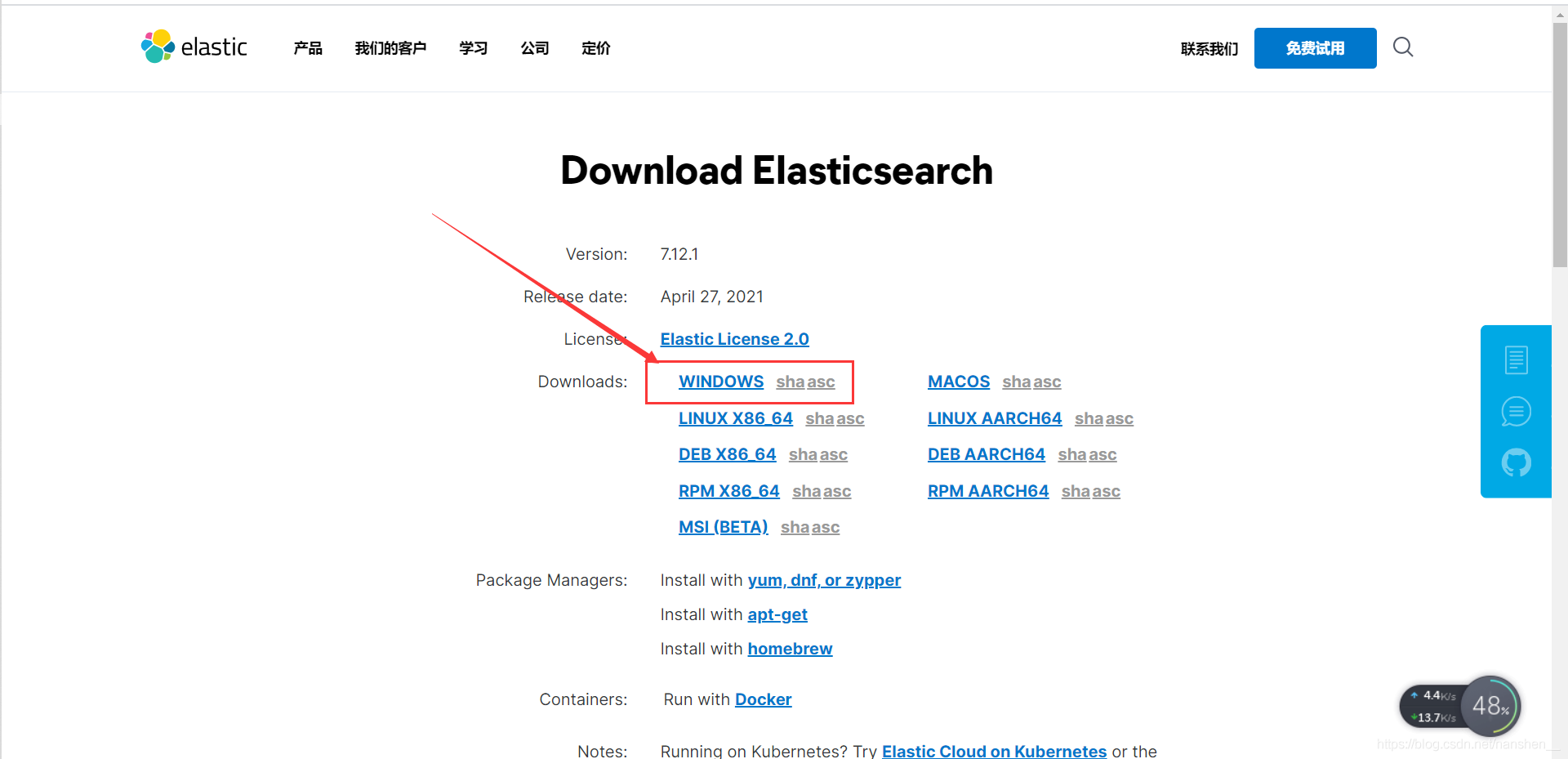1568x759 pixels.
Task: Open the GitHub icon in the side panel
Action: point(1517,462)
